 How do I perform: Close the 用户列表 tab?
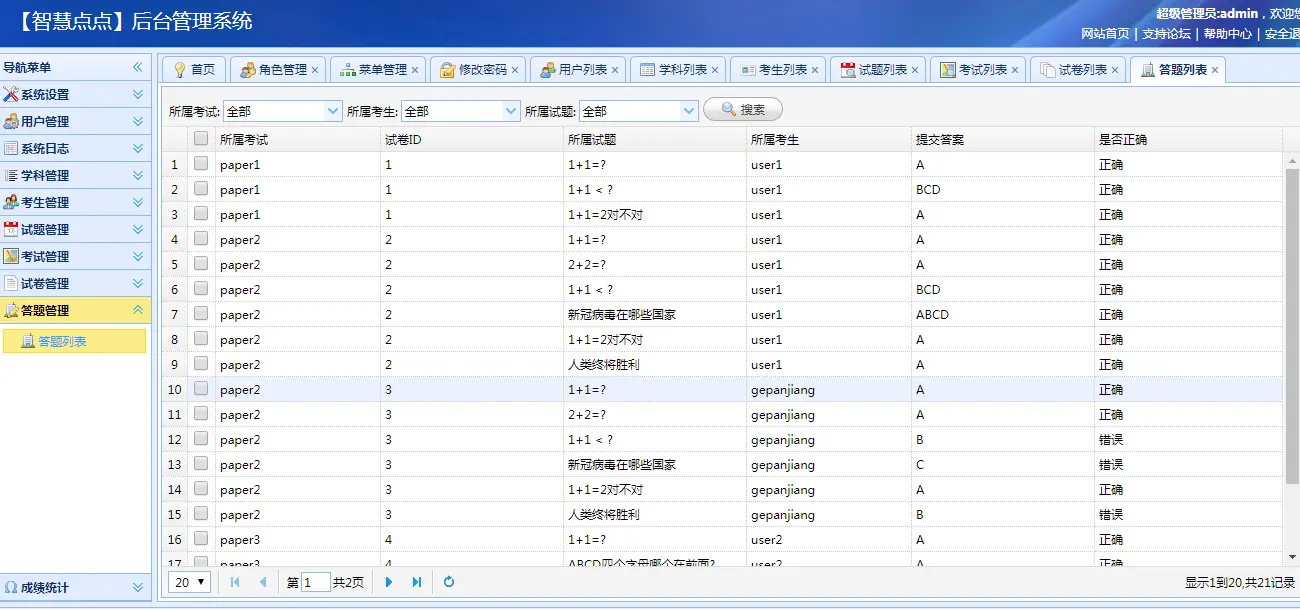(615, 70)
